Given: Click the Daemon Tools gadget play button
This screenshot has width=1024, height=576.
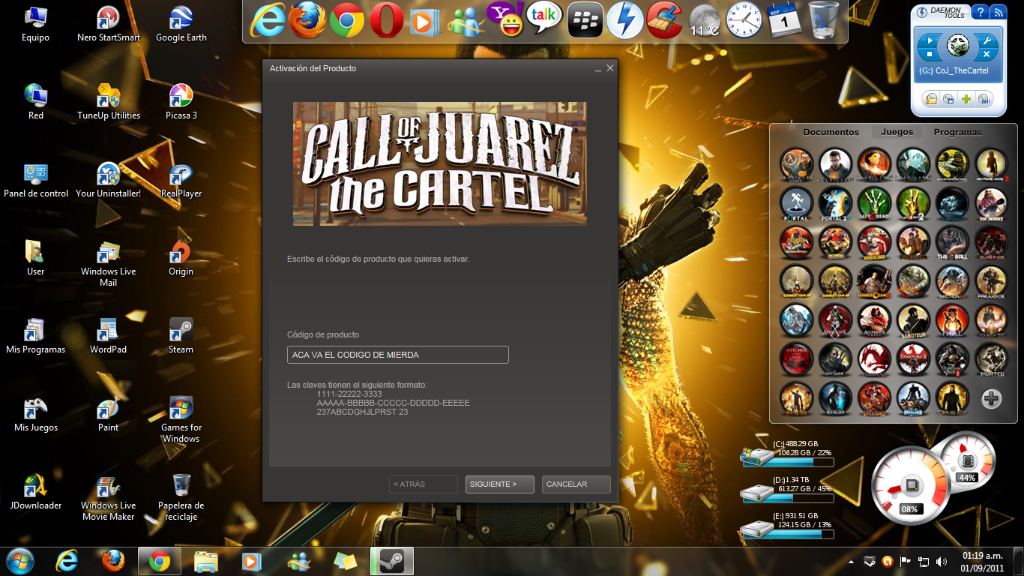Looking at the screenshot, I should 929,40.
